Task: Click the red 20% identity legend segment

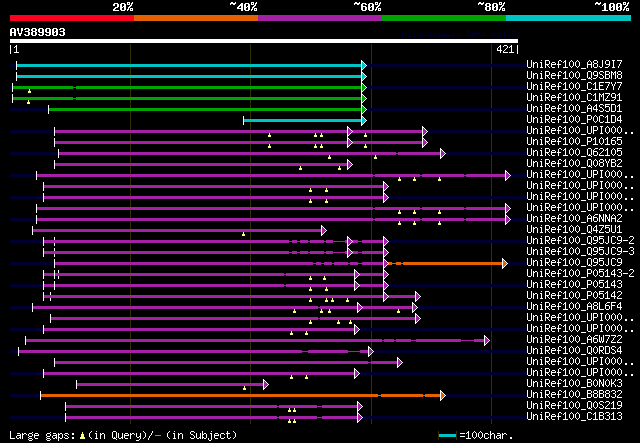Action: tap(72, 18)
